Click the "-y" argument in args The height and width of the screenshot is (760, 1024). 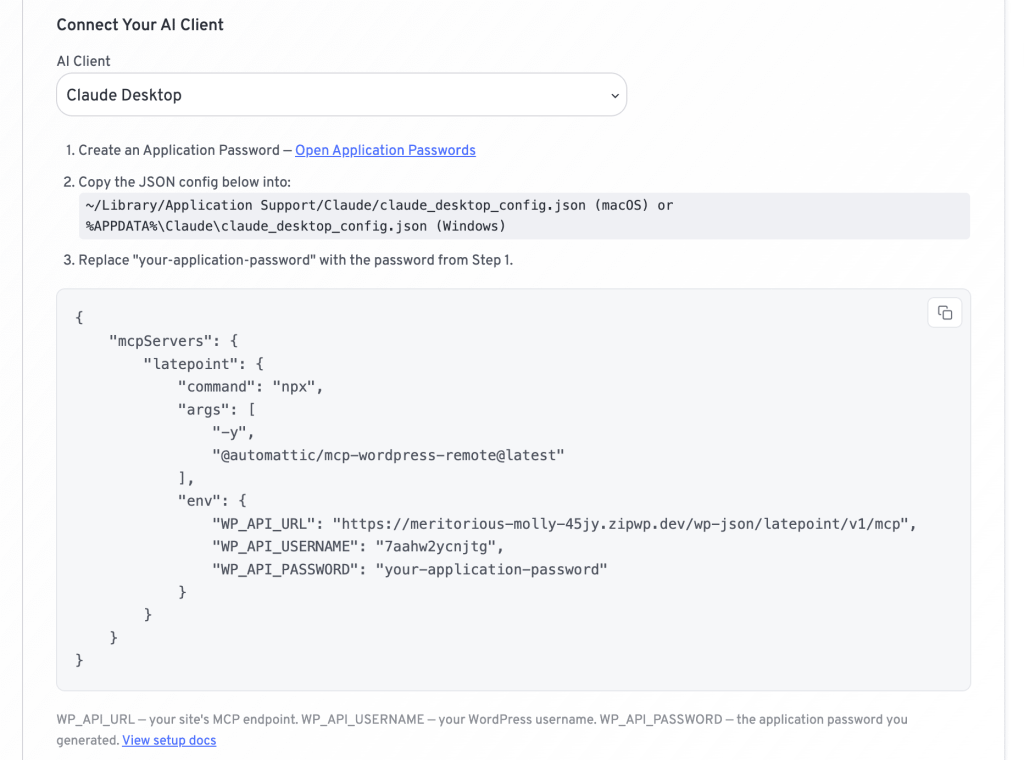click(229, 432)
